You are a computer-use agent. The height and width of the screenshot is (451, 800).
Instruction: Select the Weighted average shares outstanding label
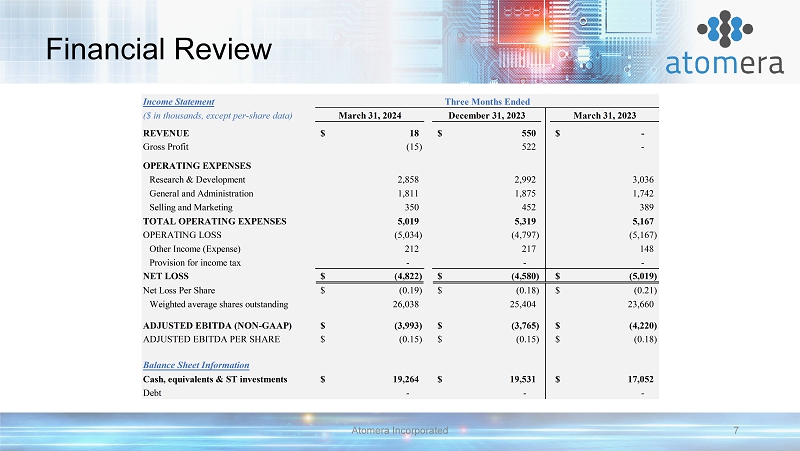[x=219, y=303]
